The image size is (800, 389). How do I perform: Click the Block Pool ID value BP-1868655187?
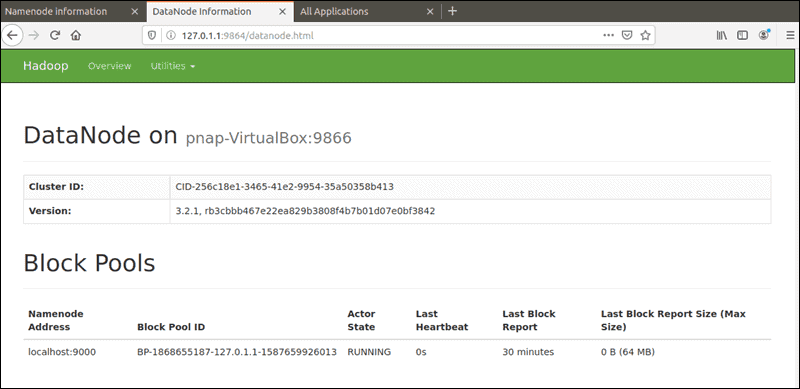tap(237, 352)
